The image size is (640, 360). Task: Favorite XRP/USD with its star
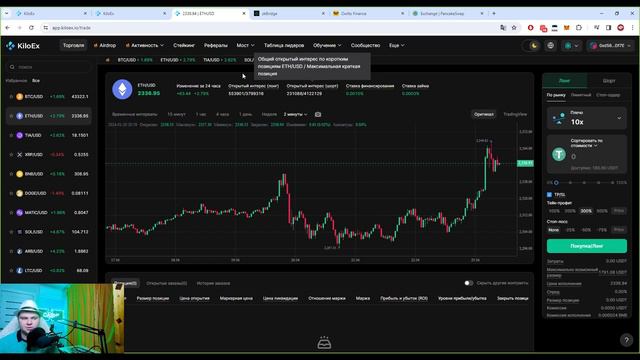click(11, 155)
